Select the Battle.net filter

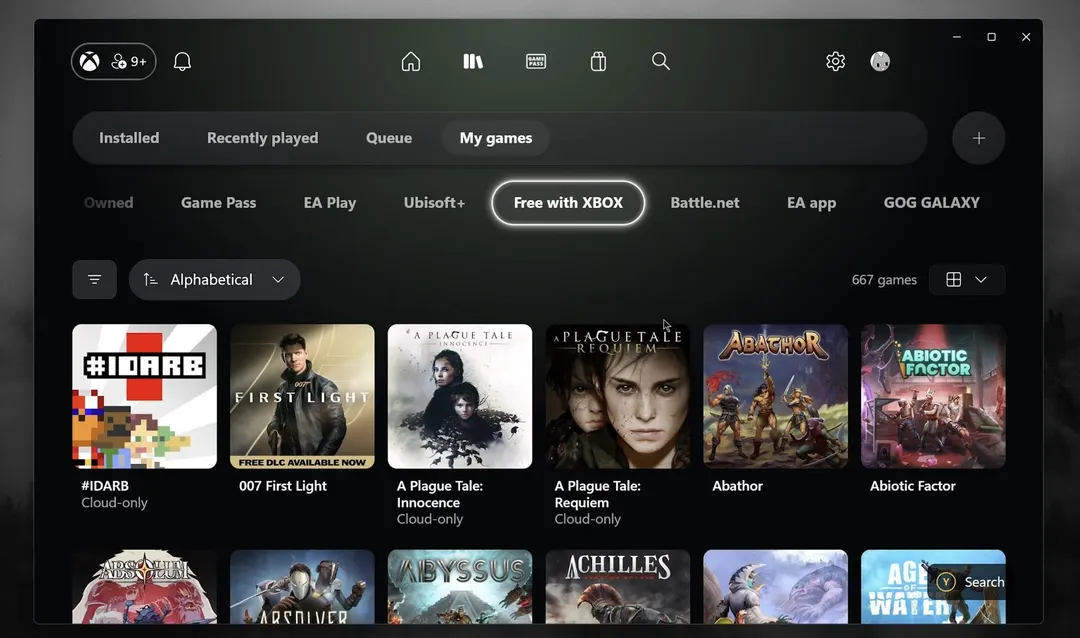click(705, 203)
